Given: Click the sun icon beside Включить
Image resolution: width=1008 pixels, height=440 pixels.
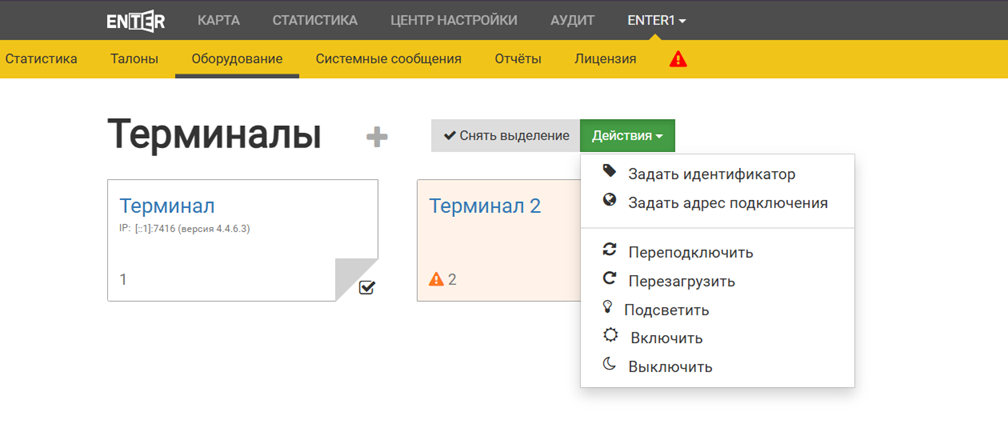Looking at the screenshot, I should point(610,337).
